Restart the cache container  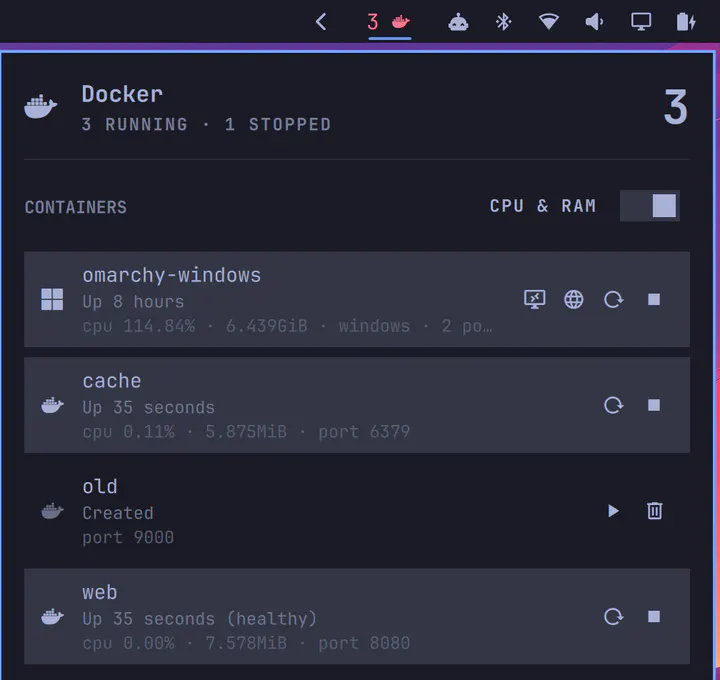[613, 405]
